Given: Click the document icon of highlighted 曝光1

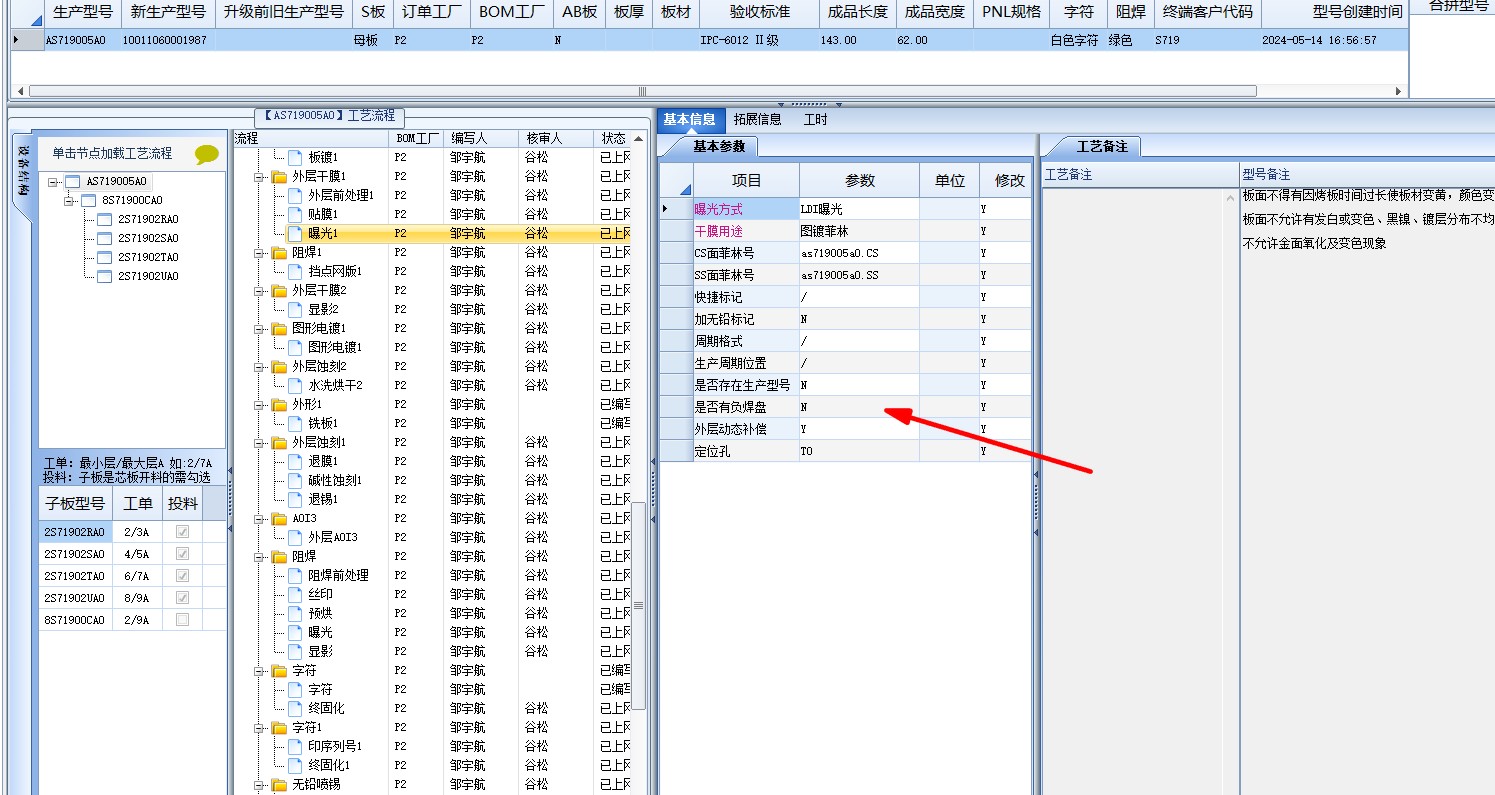Looking at the screenshot, I should point(295,233).
